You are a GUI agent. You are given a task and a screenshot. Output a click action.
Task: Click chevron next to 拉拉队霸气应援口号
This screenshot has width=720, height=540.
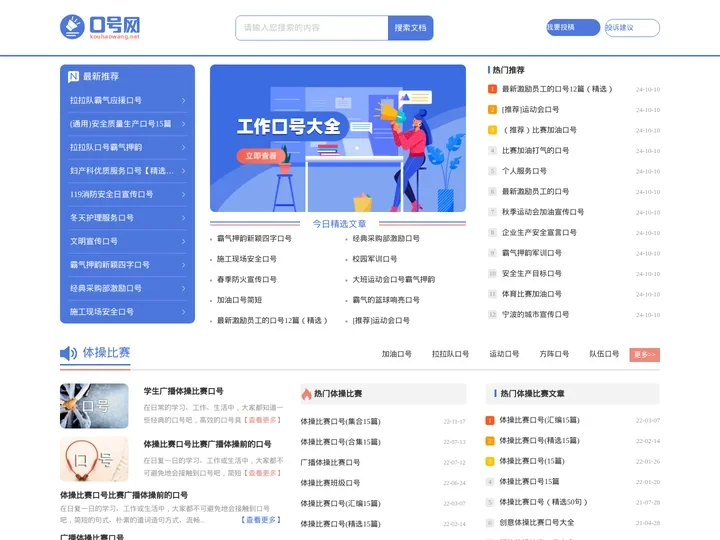click(x=183, y=101)
